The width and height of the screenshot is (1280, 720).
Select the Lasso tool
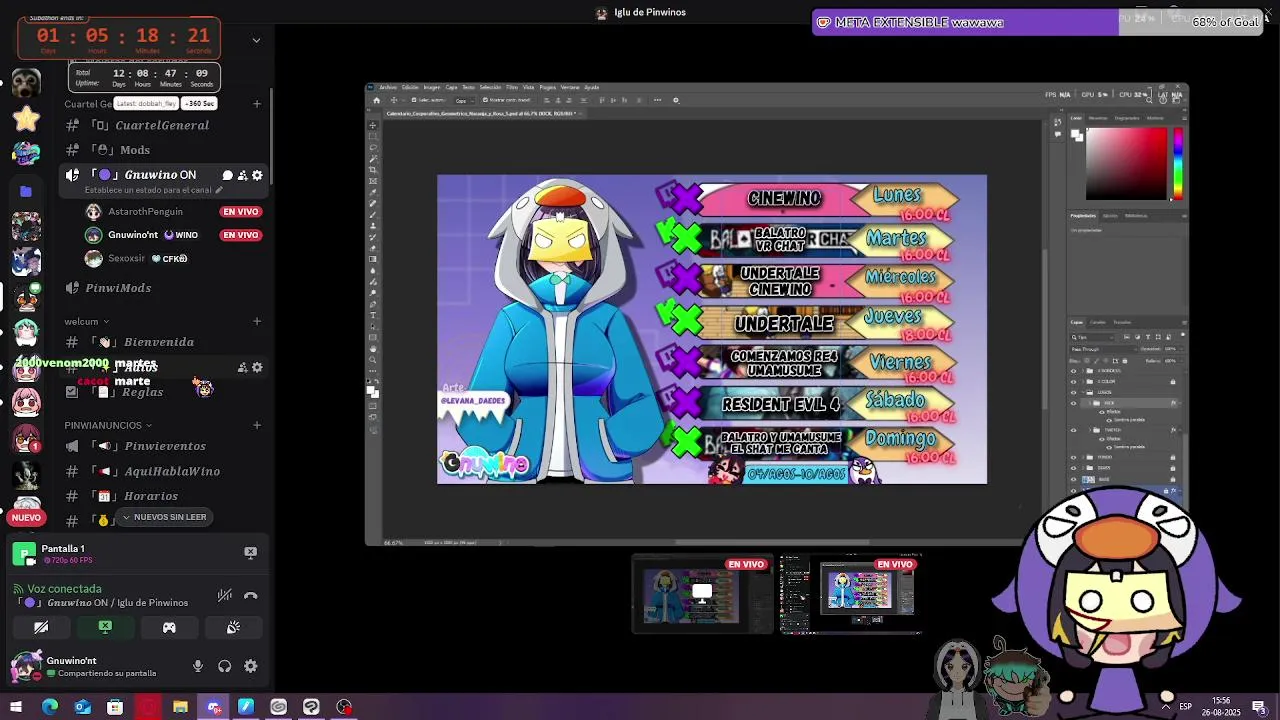[373, 148]
